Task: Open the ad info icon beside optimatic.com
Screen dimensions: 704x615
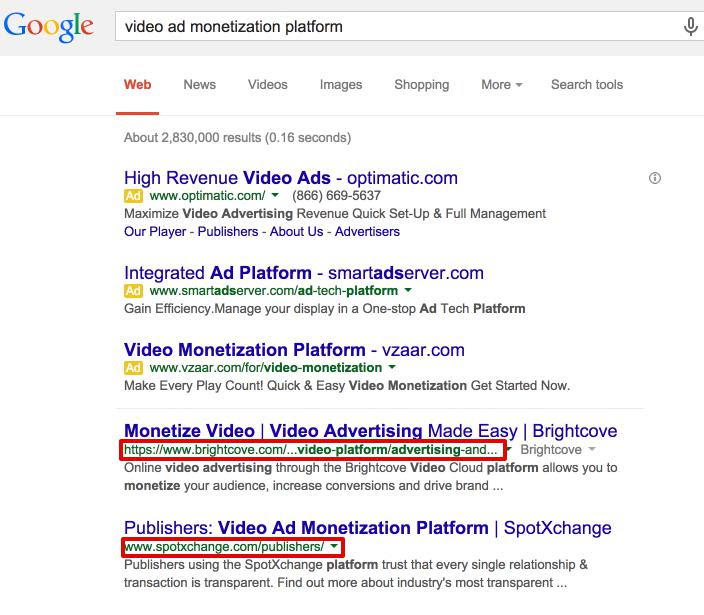Action: point(655,178)
